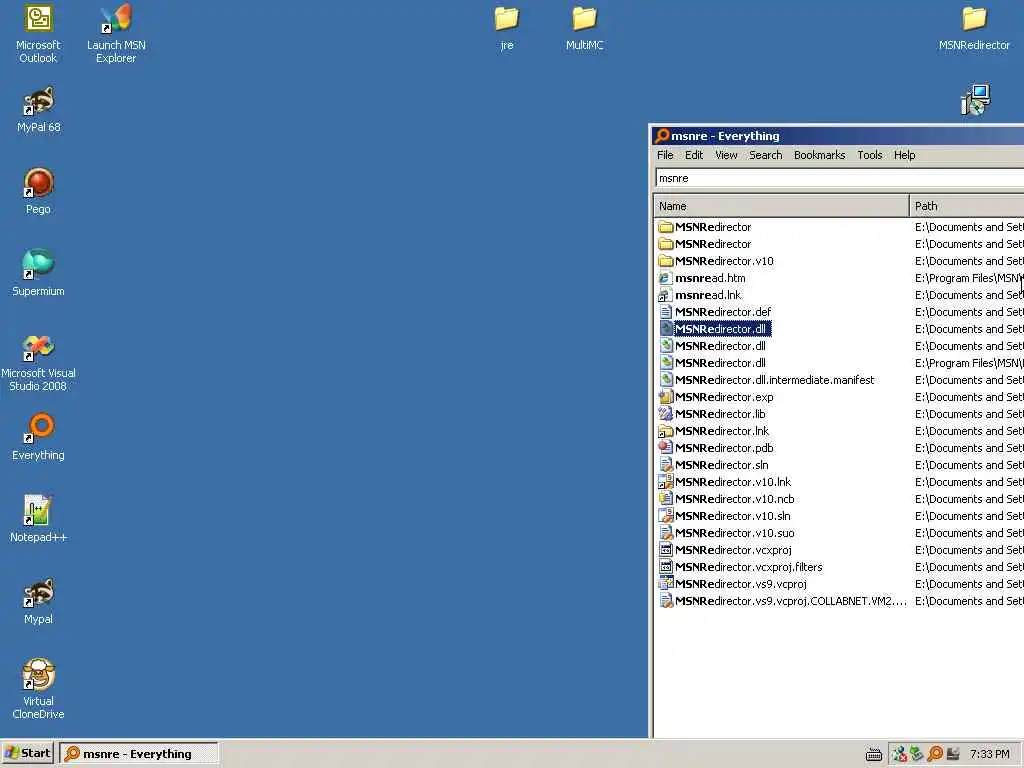Image resolution: width=1024 pixels, height=768 pixels.
Task: Click the msnre - Everything taskbar button
Action: pos(138,754)
